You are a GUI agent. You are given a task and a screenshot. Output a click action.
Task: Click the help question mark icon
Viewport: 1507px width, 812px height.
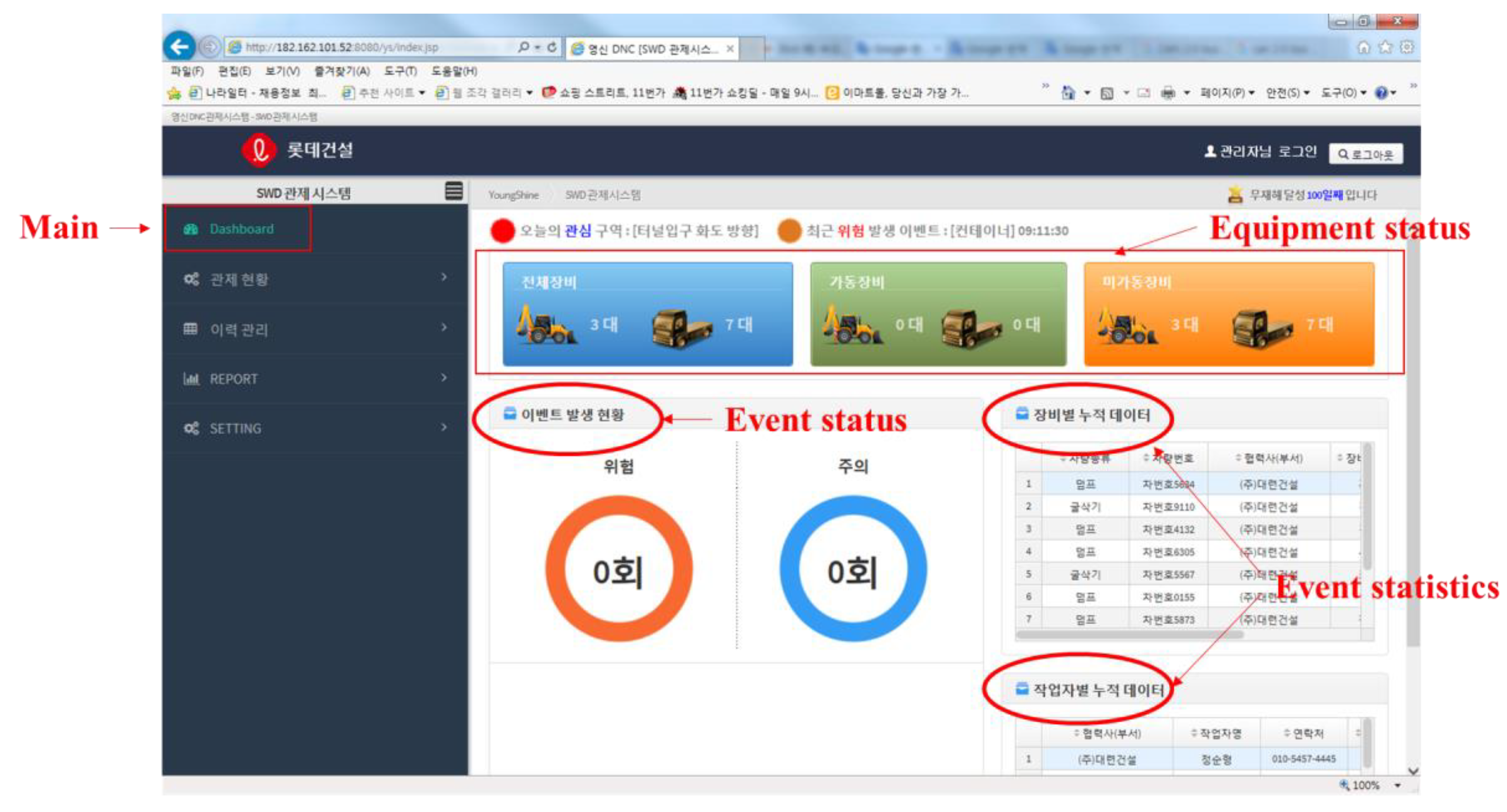click(1380, 93)
